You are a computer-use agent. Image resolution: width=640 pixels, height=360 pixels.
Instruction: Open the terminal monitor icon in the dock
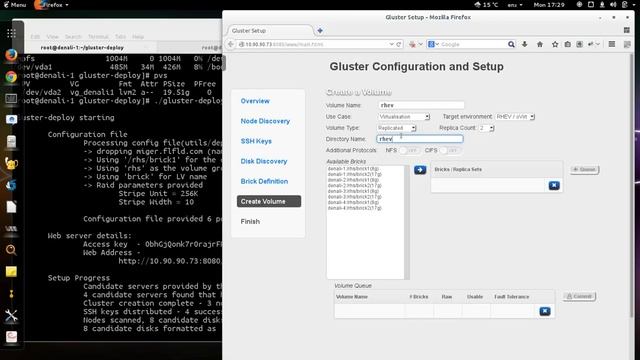(11, 98)
